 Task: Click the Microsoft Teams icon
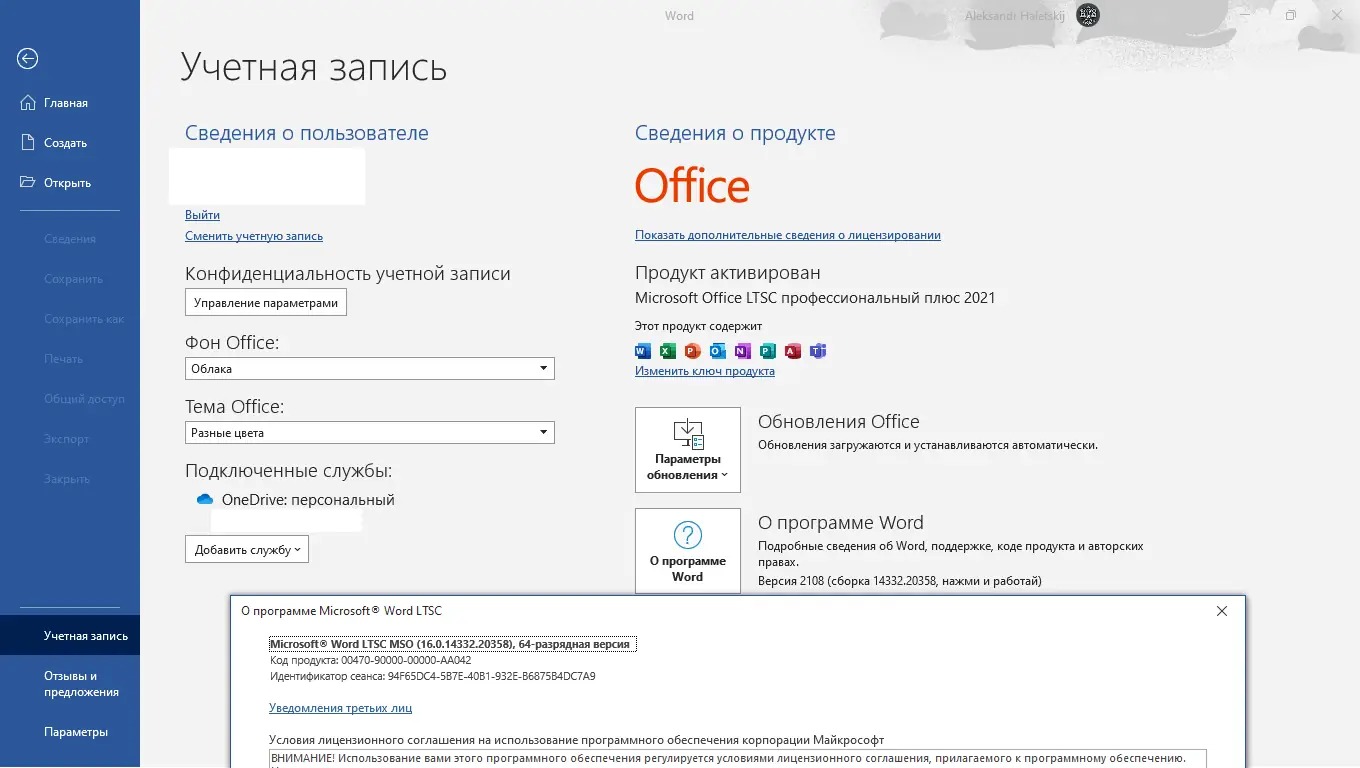(x=817, y=351)
